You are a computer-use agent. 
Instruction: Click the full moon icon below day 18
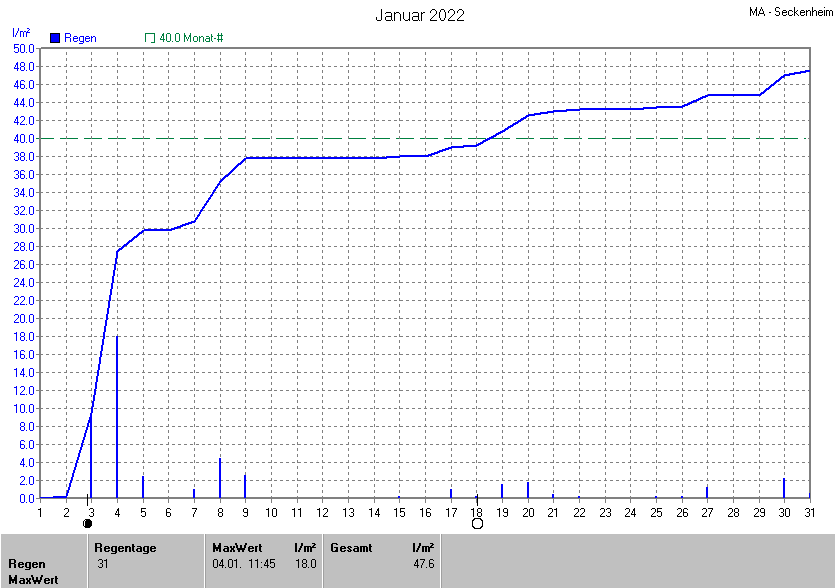coord(477,523)
